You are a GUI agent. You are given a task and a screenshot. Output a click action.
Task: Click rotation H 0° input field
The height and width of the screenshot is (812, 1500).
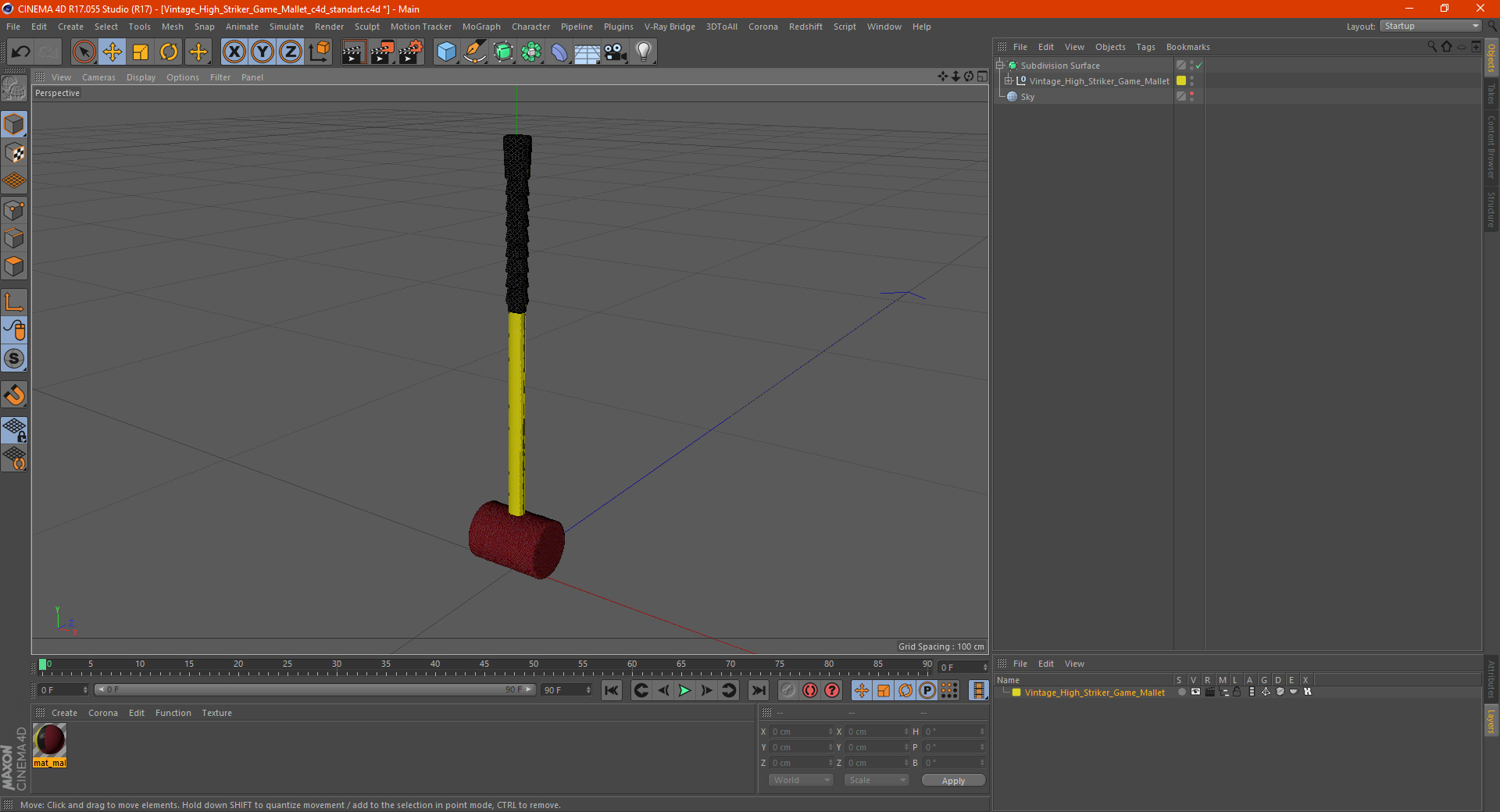(x=955, y=732)
